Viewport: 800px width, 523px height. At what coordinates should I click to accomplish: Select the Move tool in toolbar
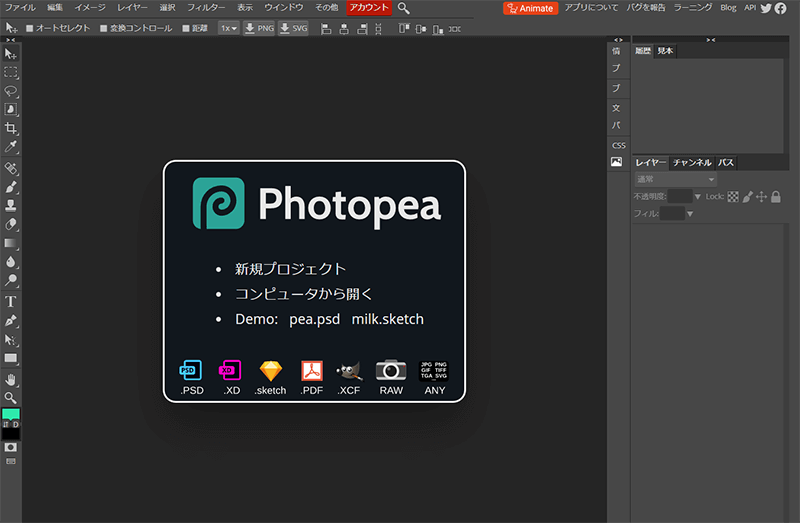coord(11,54)
